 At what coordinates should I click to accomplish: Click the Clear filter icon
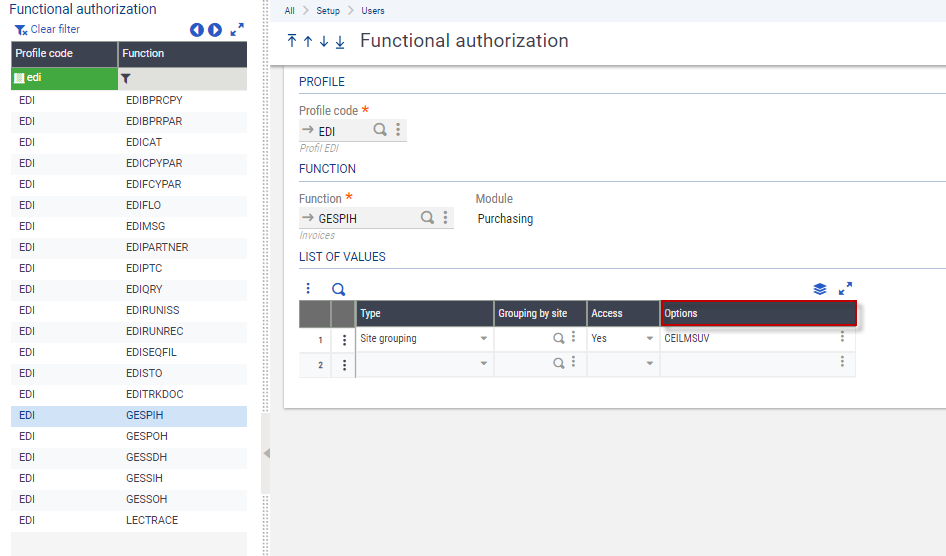(x=21, y=30)
